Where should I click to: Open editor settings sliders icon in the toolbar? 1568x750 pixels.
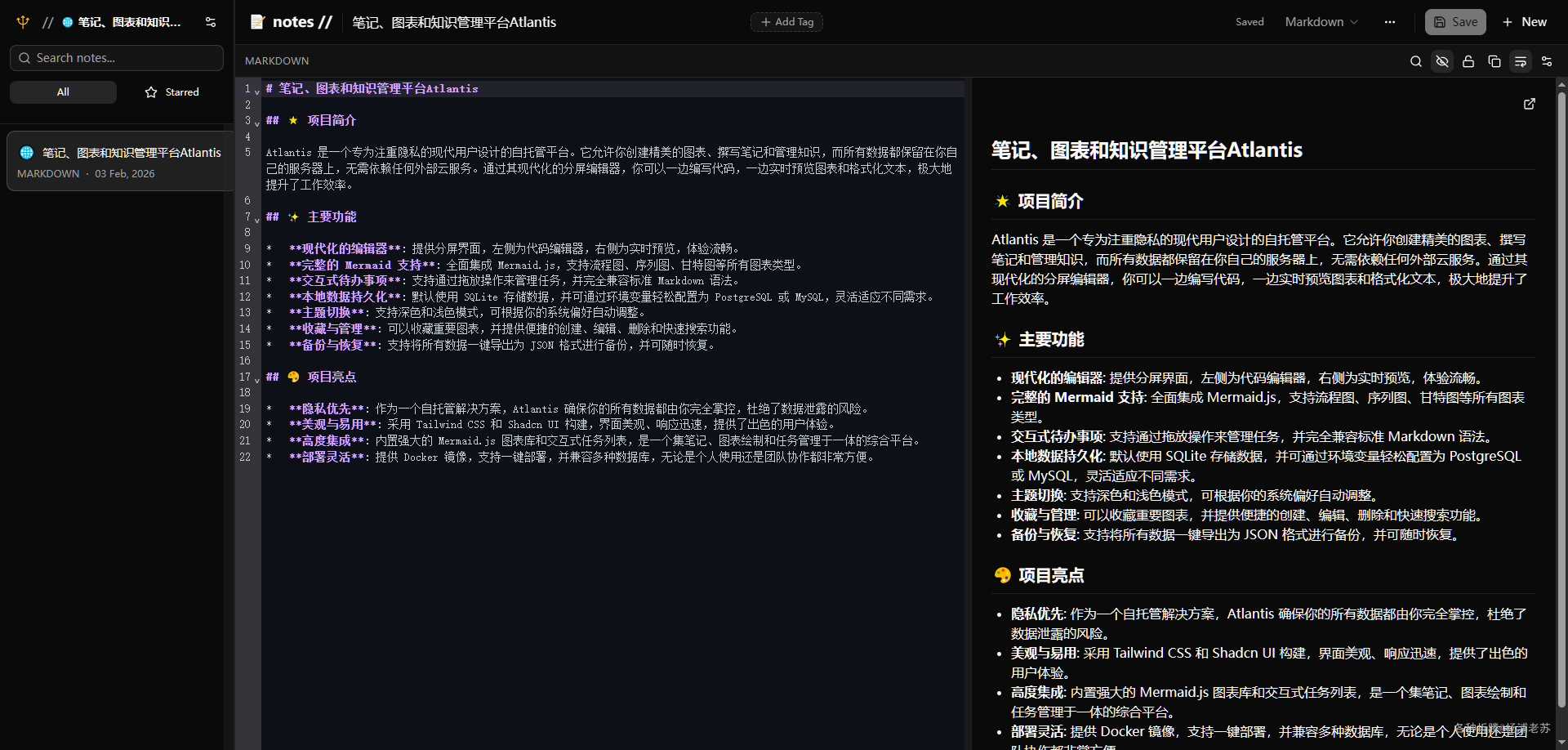pos(1547,61)
